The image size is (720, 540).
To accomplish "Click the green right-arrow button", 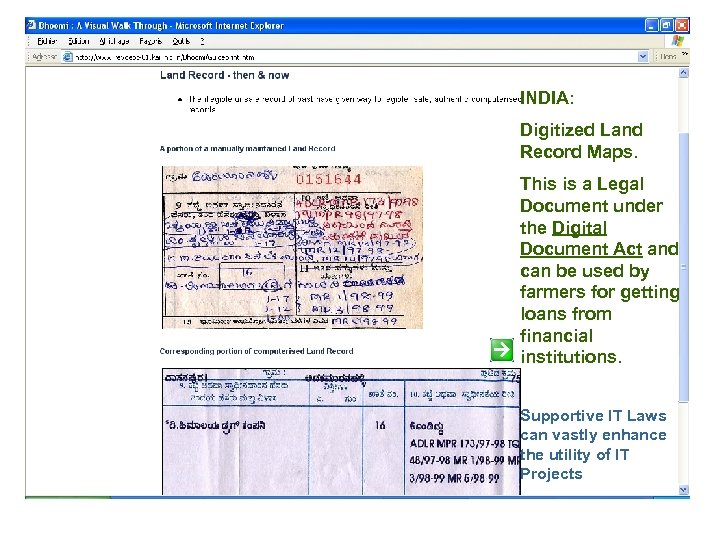I will [502, 350].
